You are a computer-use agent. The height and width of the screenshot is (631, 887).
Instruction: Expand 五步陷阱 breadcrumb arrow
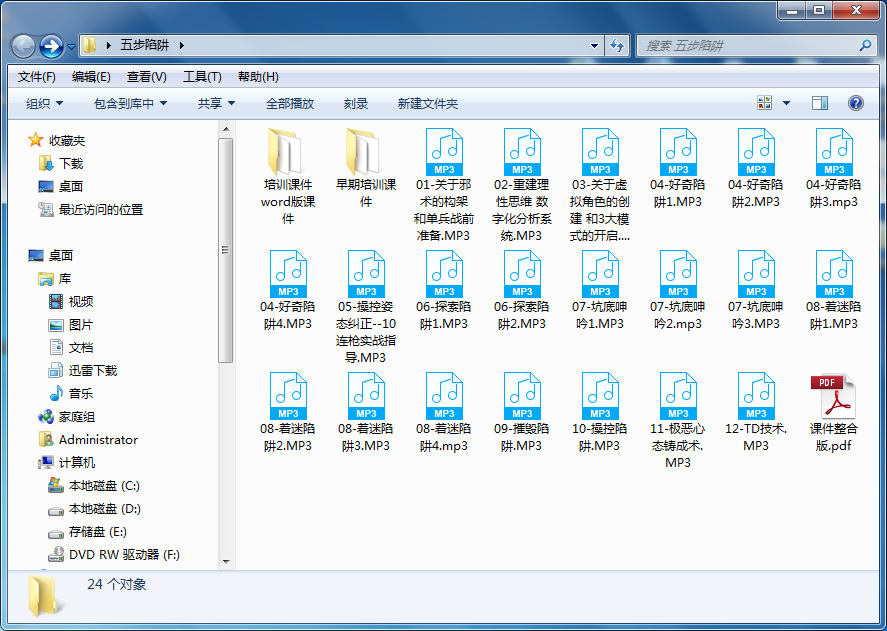click(182, 45)
